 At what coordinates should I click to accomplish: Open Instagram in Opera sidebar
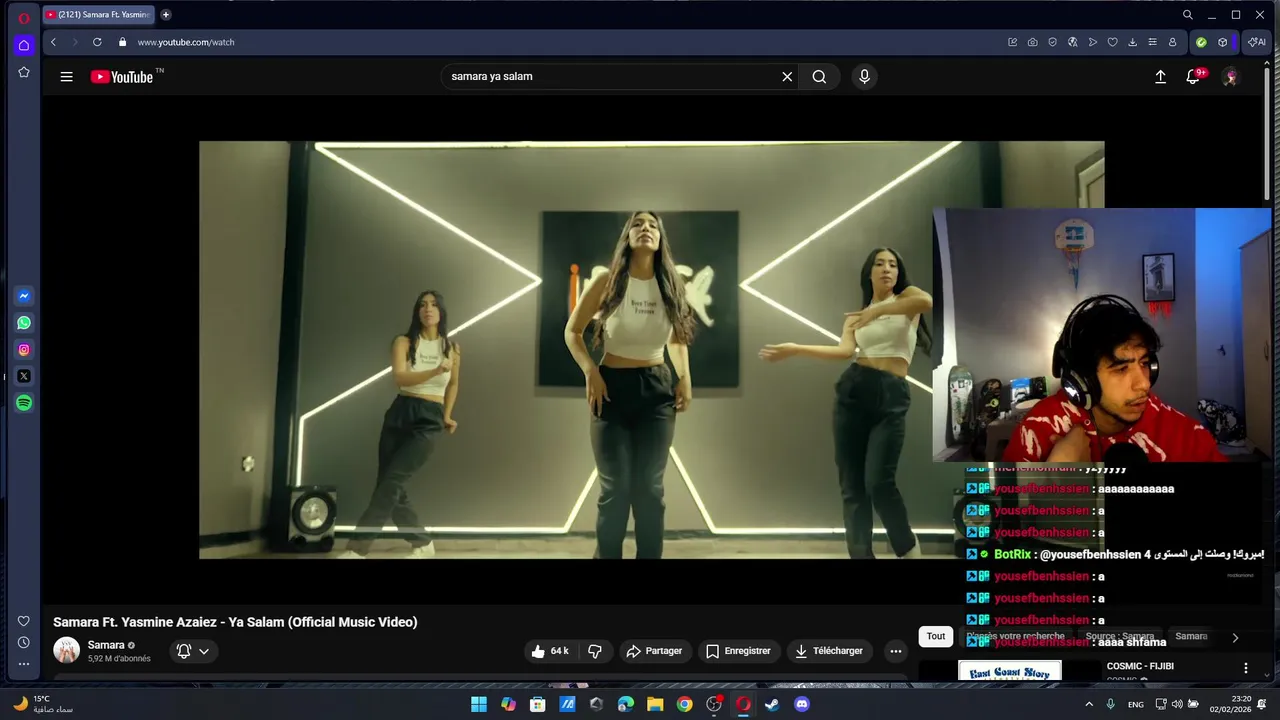click(x=24, y=350)
